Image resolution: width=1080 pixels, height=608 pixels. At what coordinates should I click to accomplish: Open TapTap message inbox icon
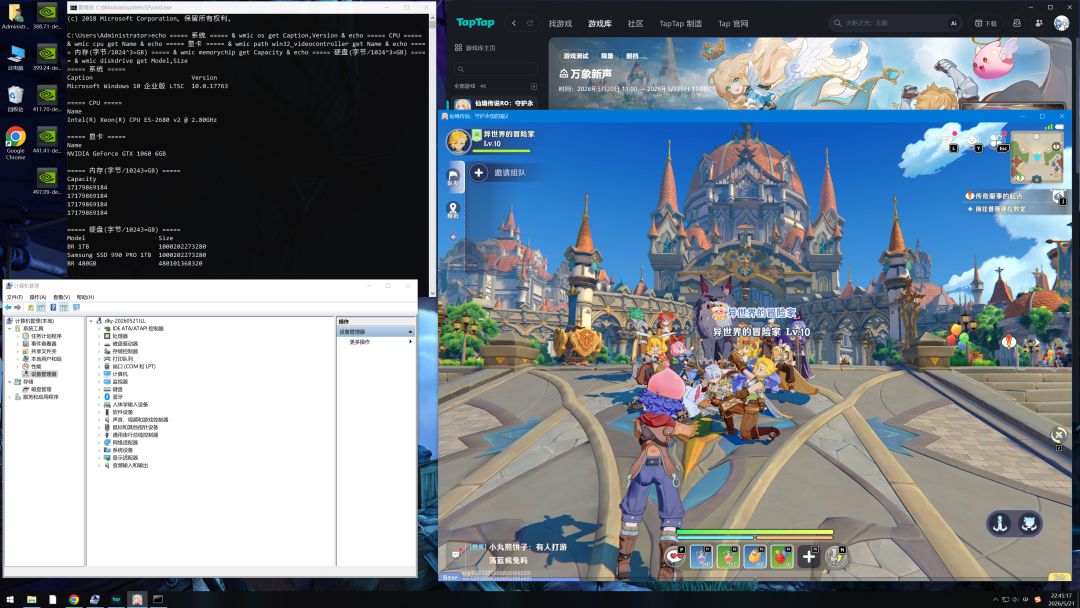pyautogui.click(x=1017, y=23)
